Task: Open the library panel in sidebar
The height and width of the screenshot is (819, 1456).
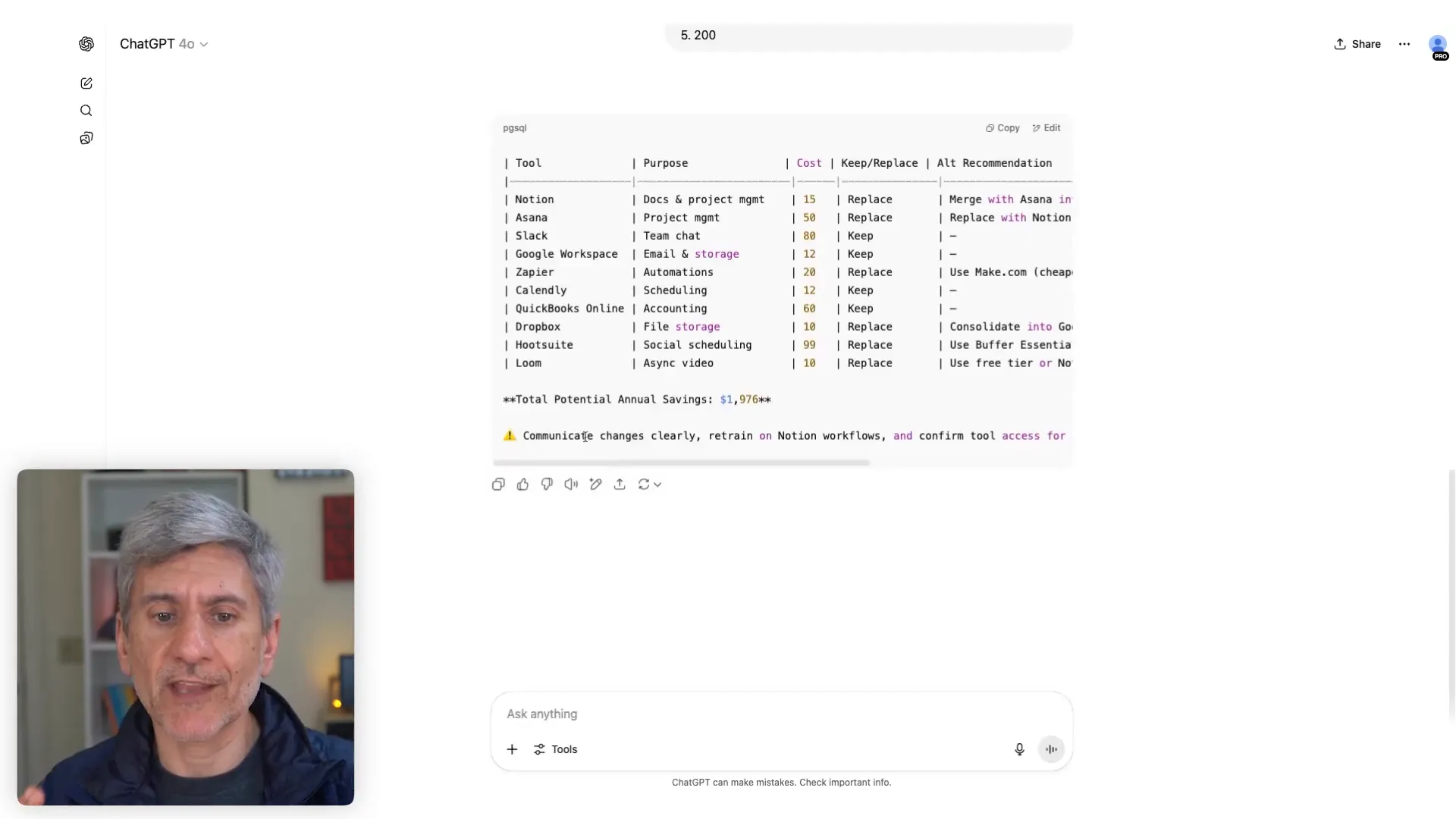Action: point(86,138)
